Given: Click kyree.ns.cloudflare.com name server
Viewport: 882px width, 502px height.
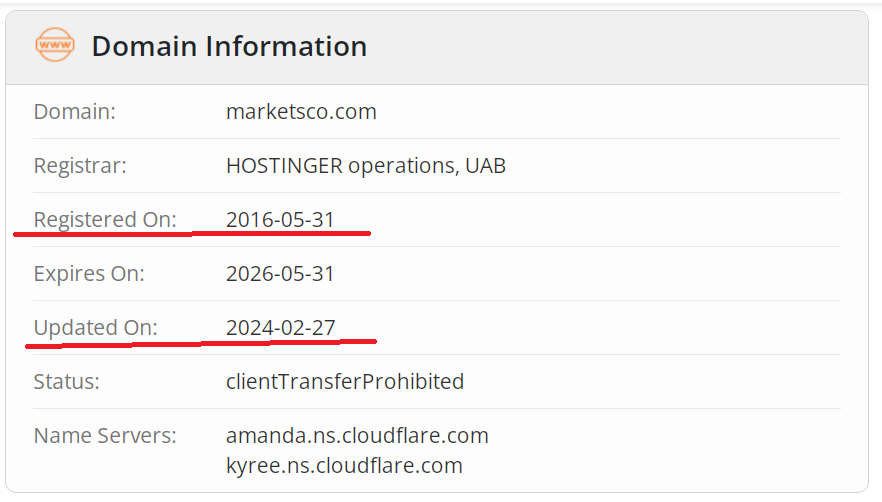Looking at the screenshot, I should [x=344, y=465].
